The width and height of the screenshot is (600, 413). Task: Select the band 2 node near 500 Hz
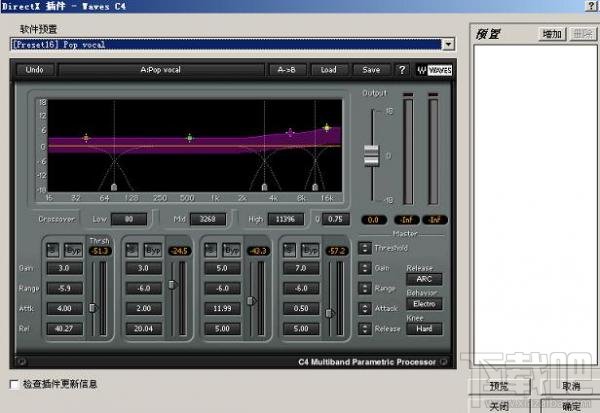pyautogui.click(x=189, y=138)
